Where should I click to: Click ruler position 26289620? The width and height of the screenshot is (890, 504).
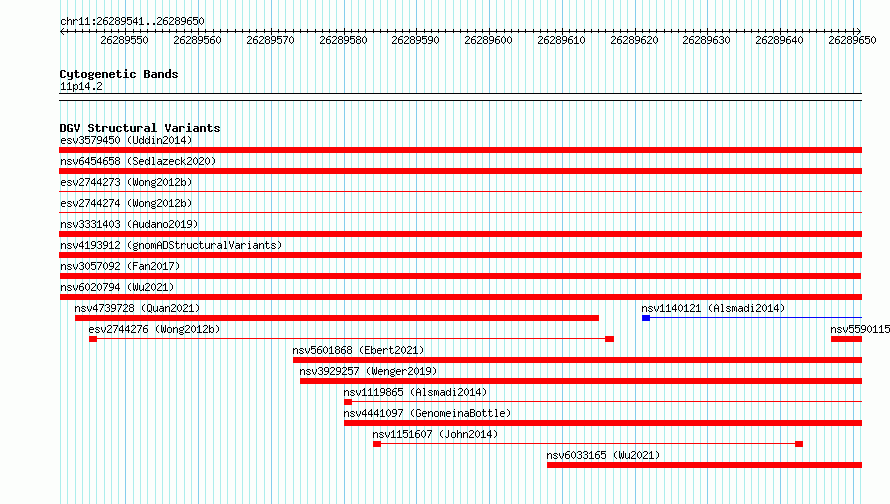coord(634,40)
